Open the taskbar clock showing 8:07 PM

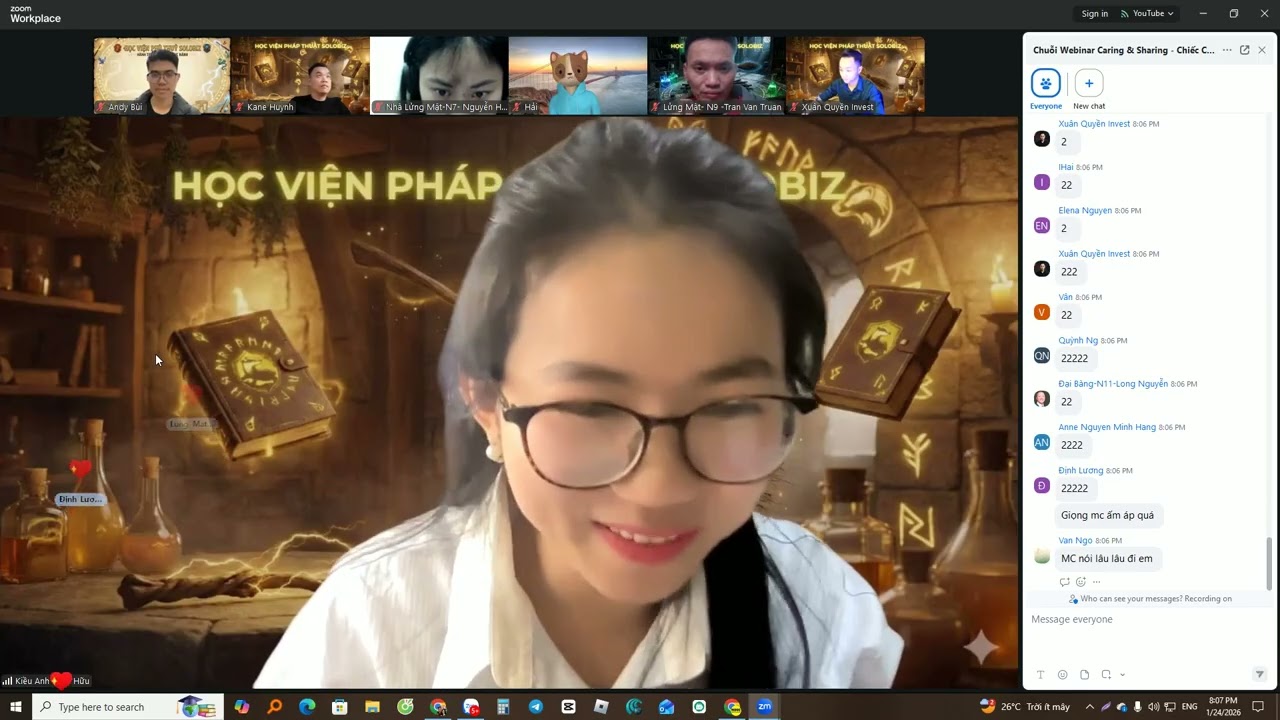(x=1223, y=707)
